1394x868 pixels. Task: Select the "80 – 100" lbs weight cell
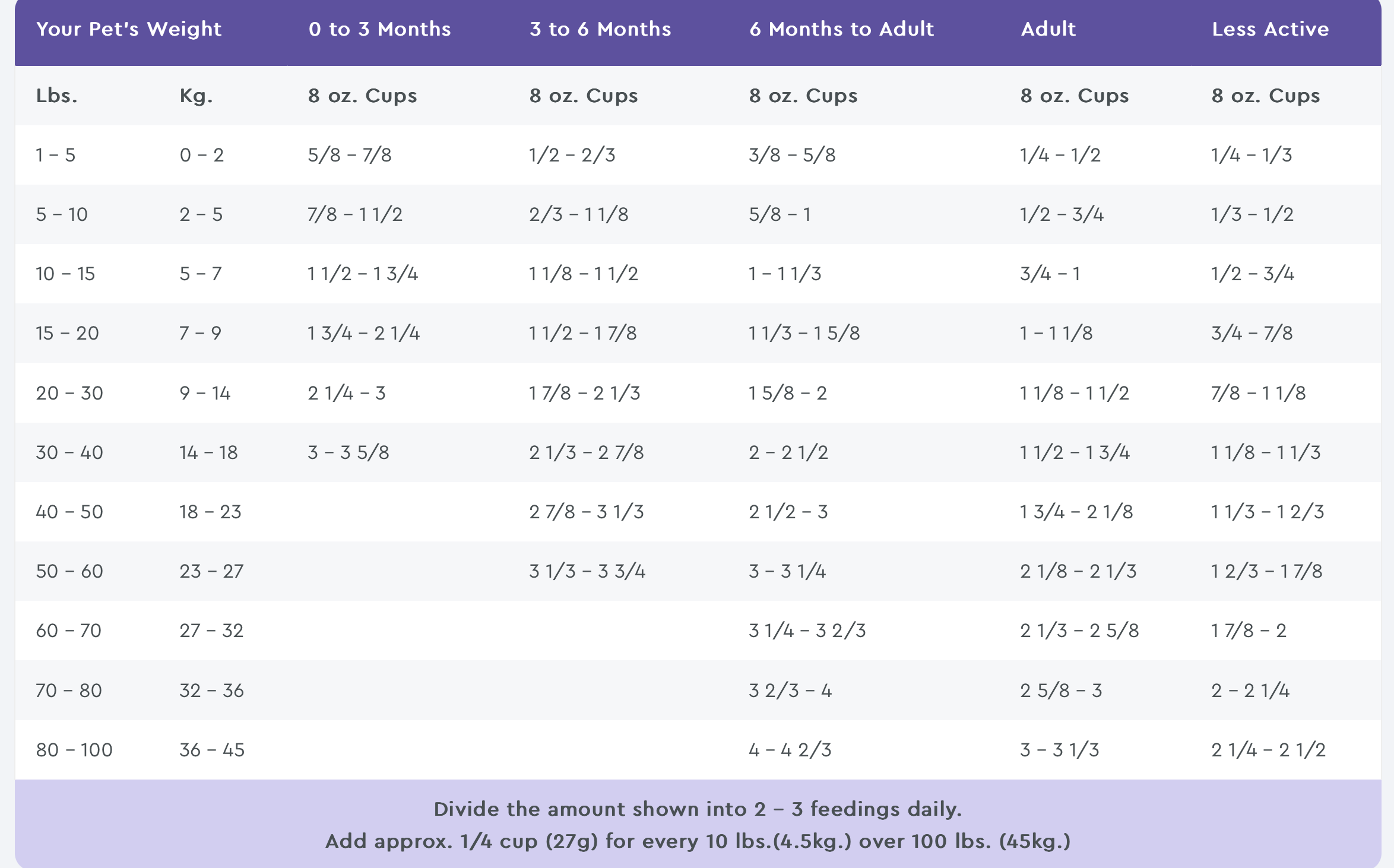[74, 750]
